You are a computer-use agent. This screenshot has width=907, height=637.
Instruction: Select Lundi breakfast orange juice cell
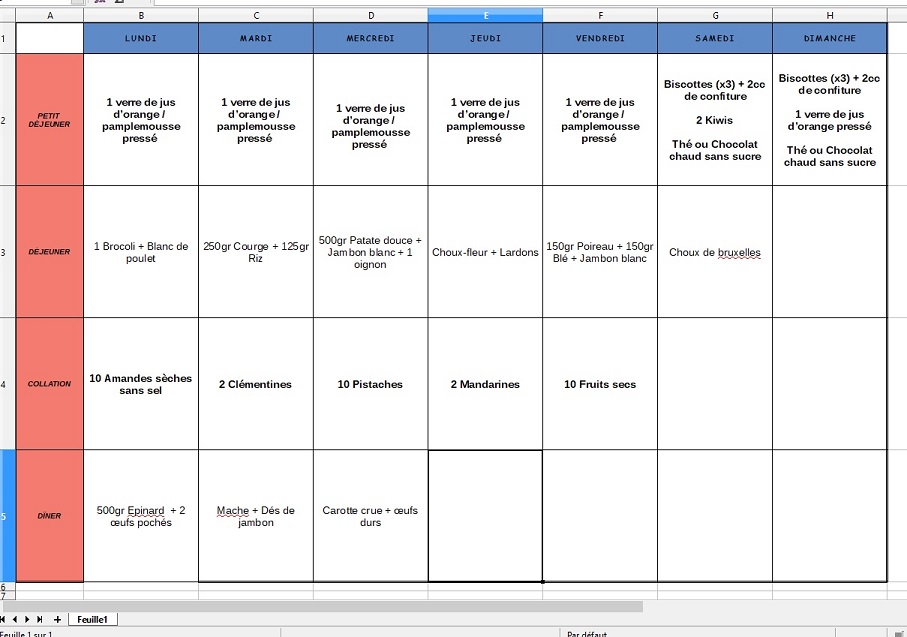pos(141,120)
